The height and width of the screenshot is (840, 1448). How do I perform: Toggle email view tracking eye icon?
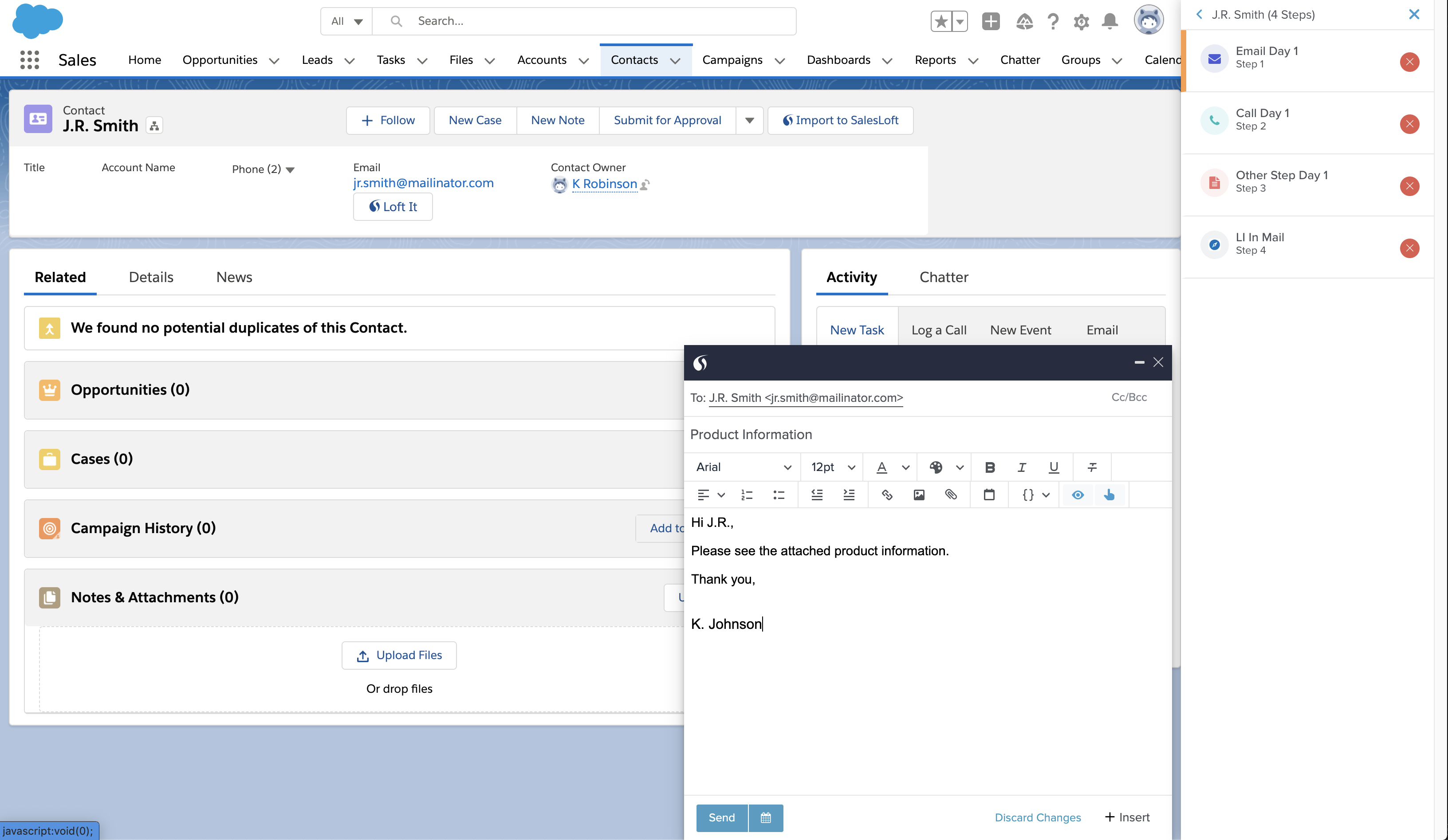1078,495
